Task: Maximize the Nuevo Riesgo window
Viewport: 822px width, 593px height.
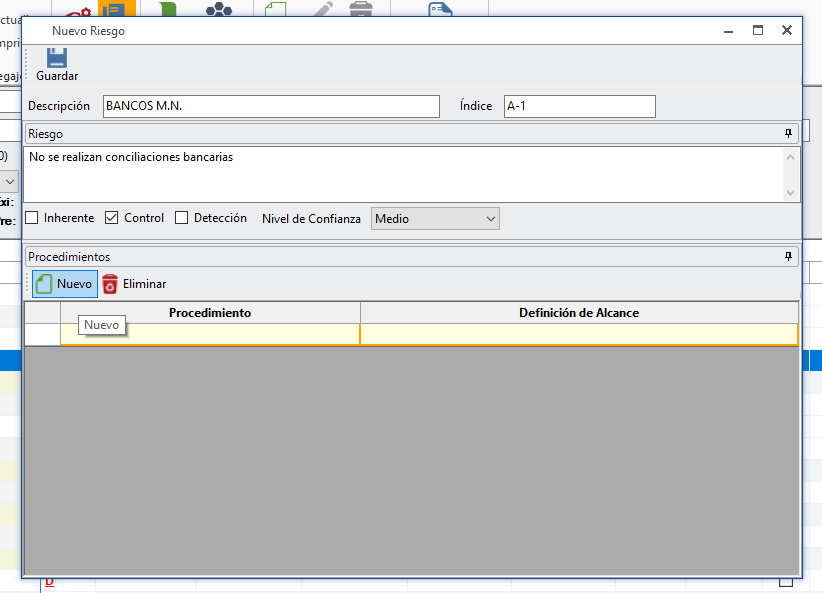Action: (758, 31)
